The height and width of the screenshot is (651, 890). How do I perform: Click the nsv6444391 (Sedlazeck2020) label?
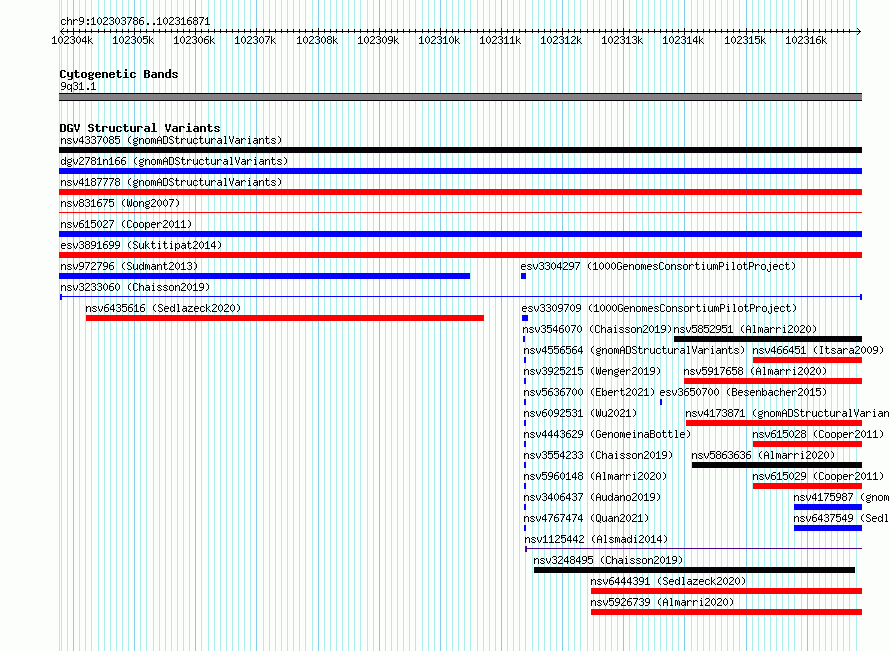point(668,581)
